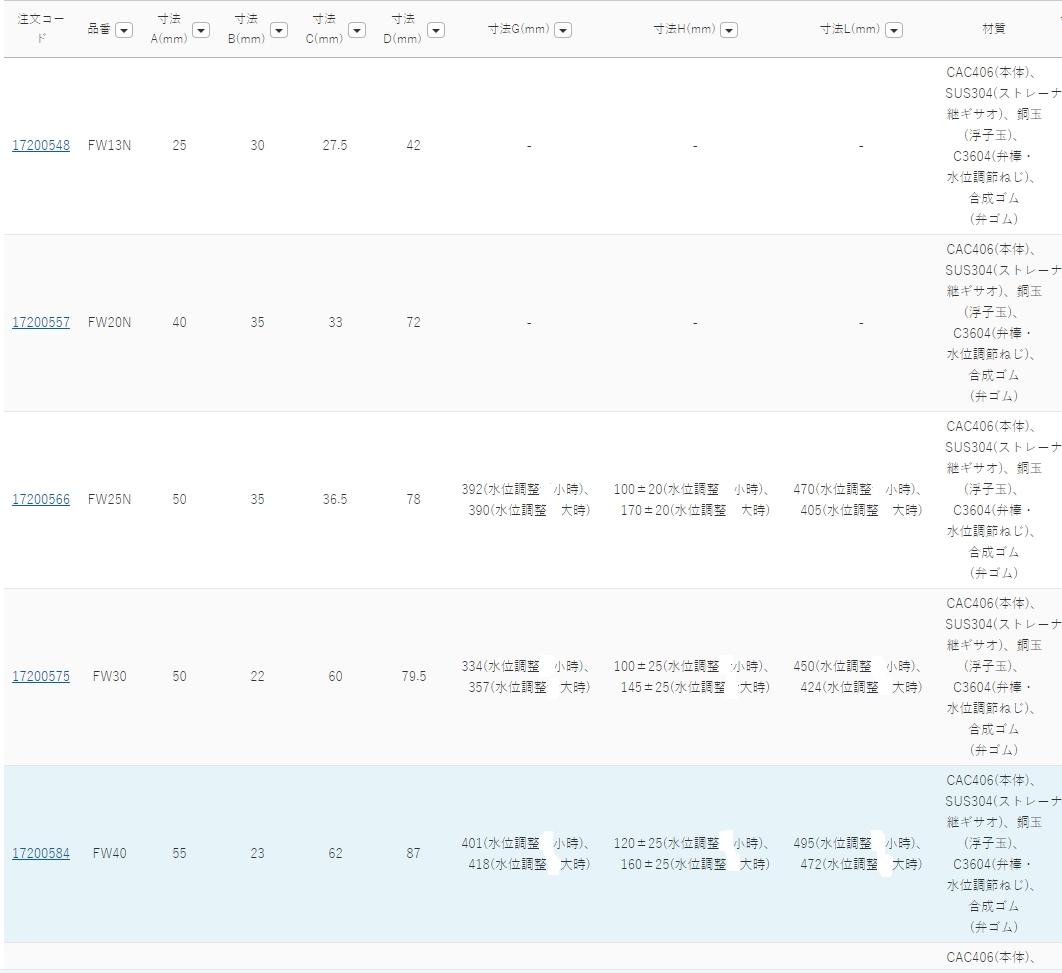The width and height of the screenshot is (1062, 973).
Task: Open the highlighted 17200584 order link
Action: coord(41,854)
